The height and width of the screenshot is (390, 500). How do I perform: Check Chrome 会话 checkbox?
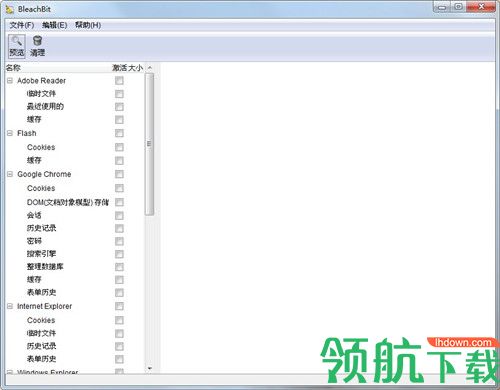[x=119, y=216]
